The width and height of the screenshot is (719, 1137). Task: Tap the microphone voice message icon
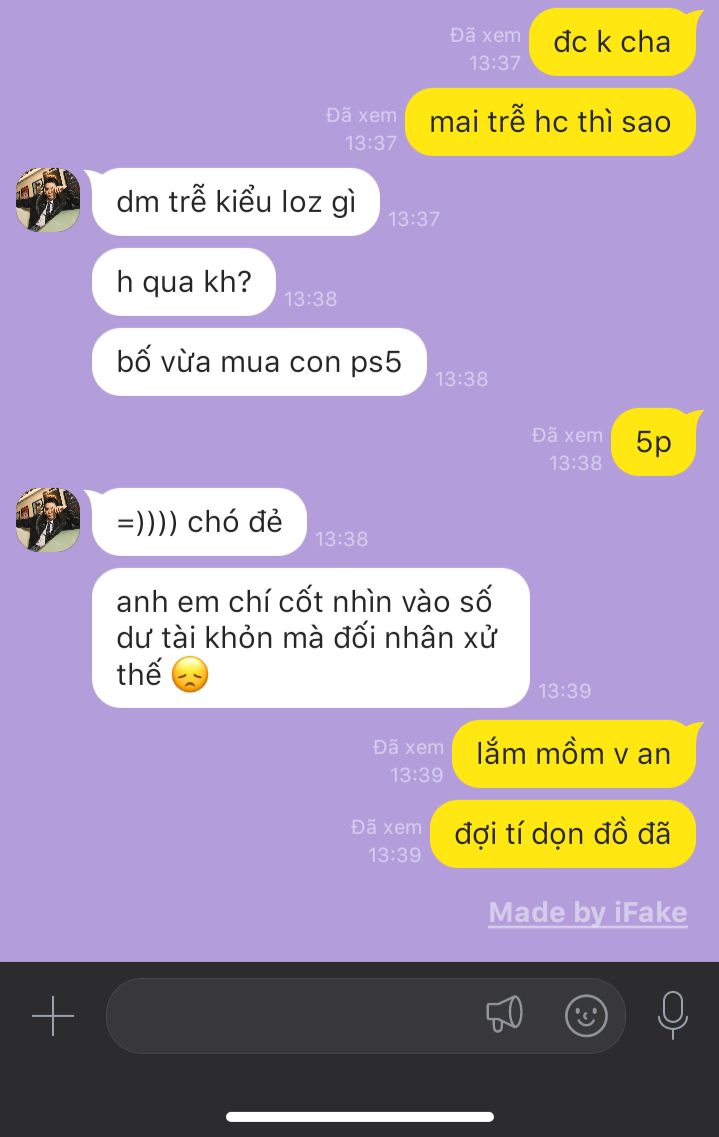pyautogui.click(x=673, y=1014)
